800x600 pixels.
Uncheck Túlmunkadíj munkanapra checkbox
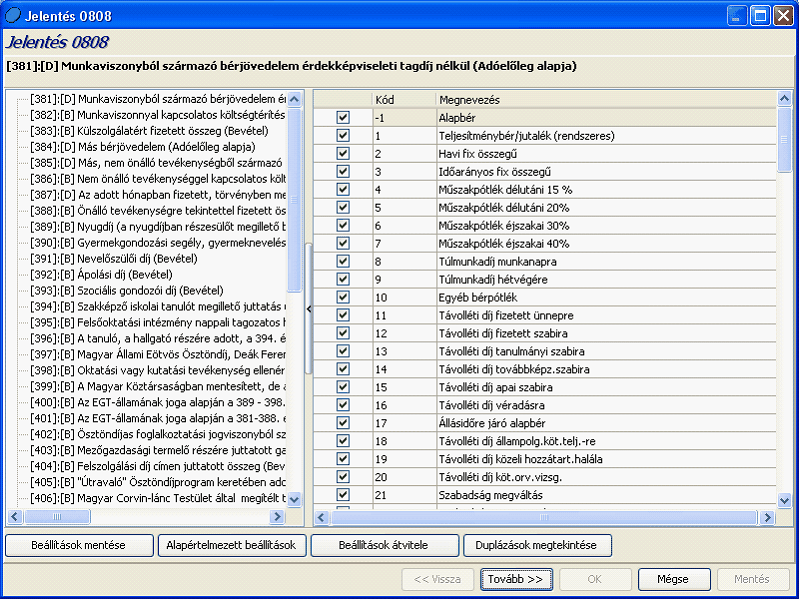(x=343, y=261)
